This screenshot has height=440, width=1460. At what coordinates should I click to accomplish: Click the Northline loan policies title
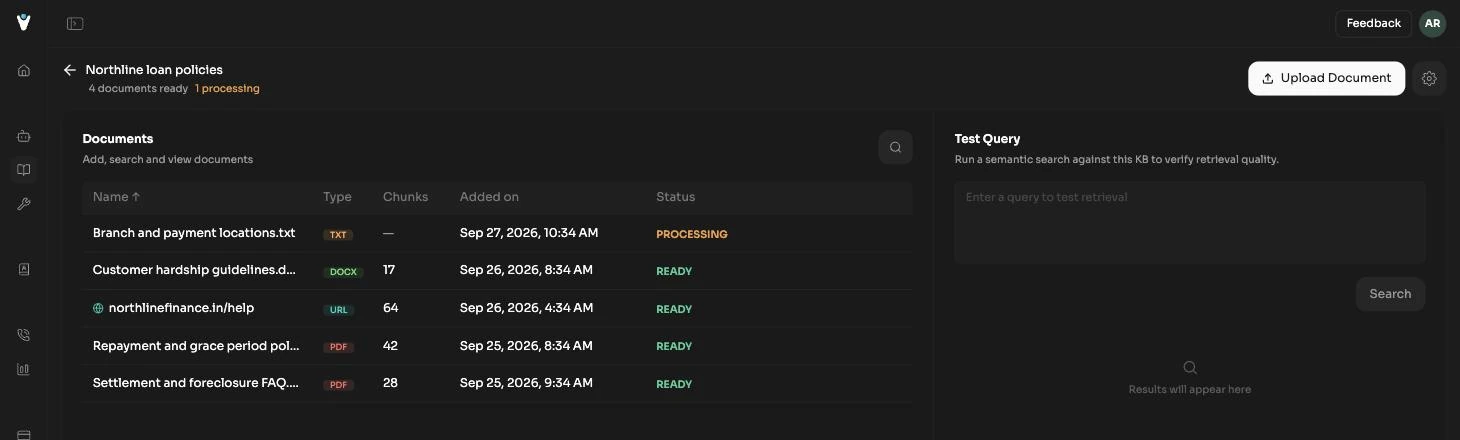click(154, 70)
